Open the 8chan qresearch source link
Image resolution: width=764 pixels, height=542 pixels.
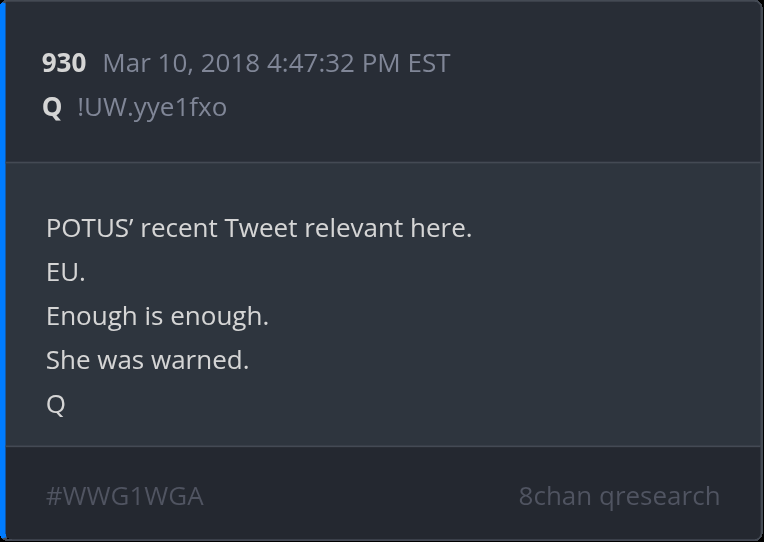click(x=619, y=496)
